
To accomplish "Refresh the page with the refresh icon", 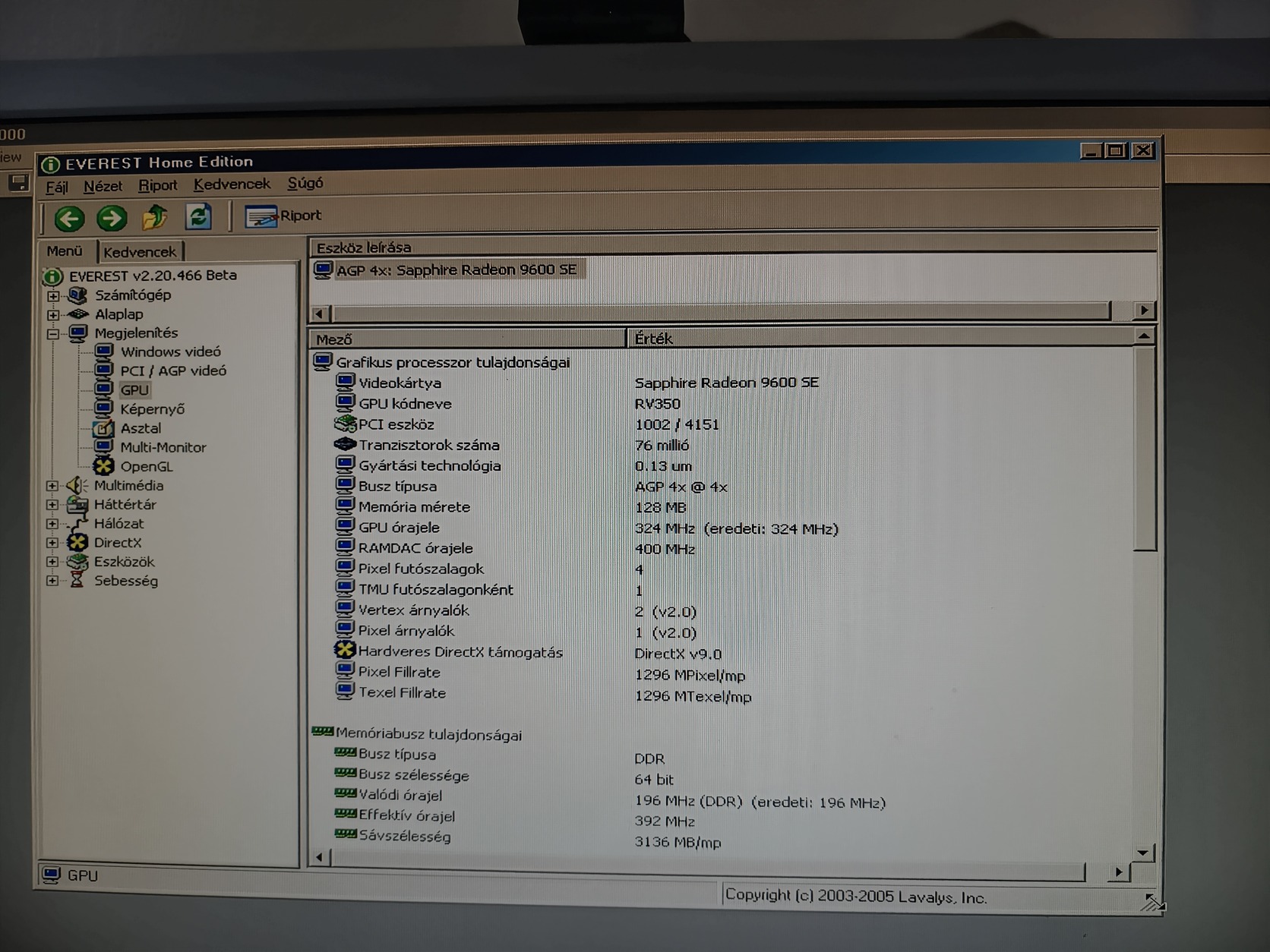I will pos(198,217).
